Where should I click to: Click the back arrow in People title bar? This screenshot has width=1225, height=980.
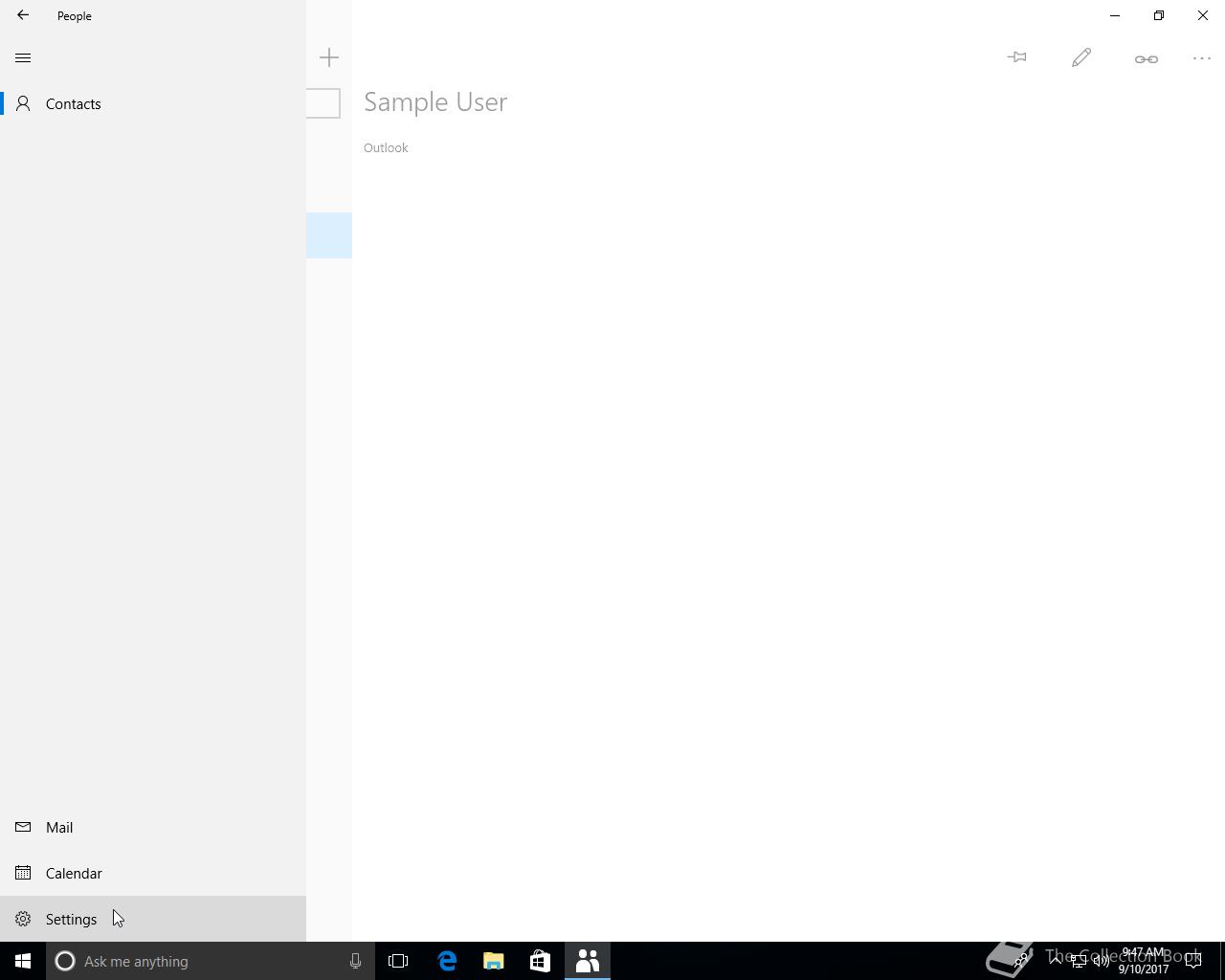[x=23, y=15]
